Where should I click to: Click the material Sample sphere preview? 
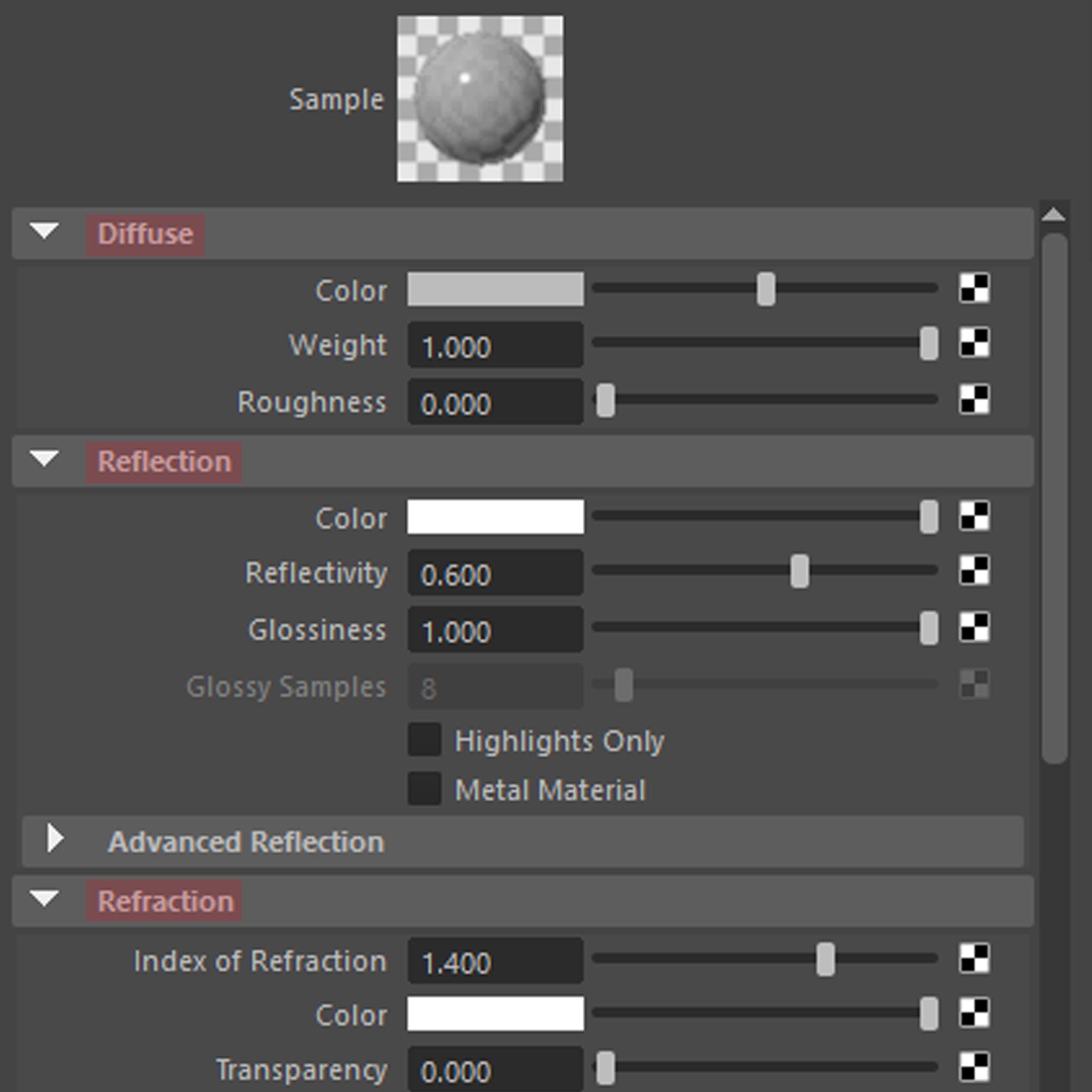pos(480,99)
